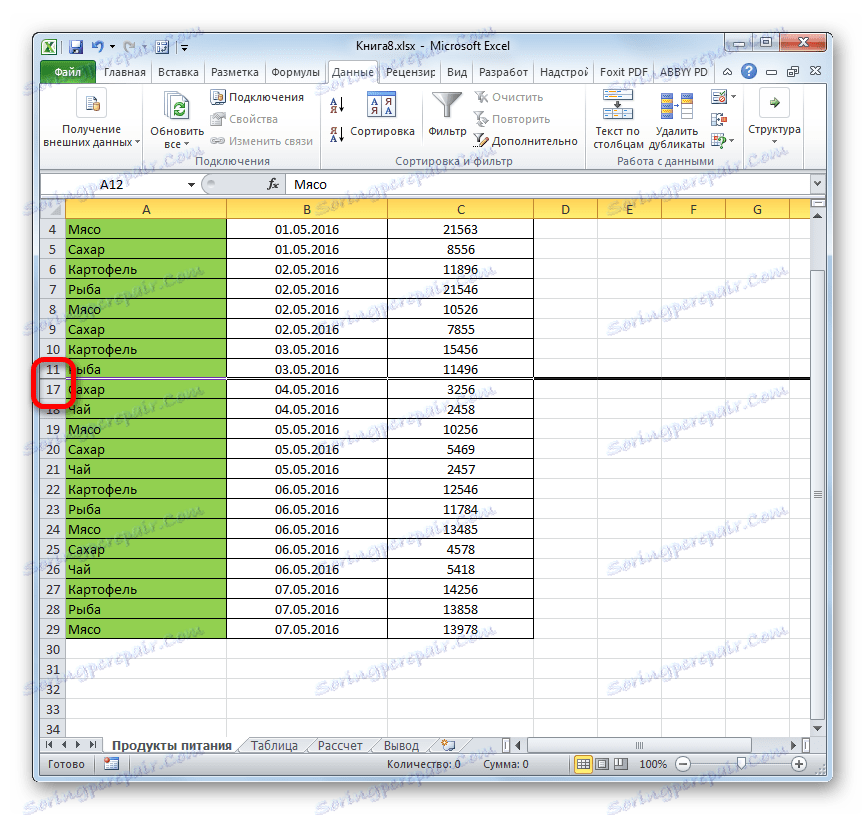The image size is (866, 815).
Task: Open the Undo history dropdown
Action: tap(110, 46)
